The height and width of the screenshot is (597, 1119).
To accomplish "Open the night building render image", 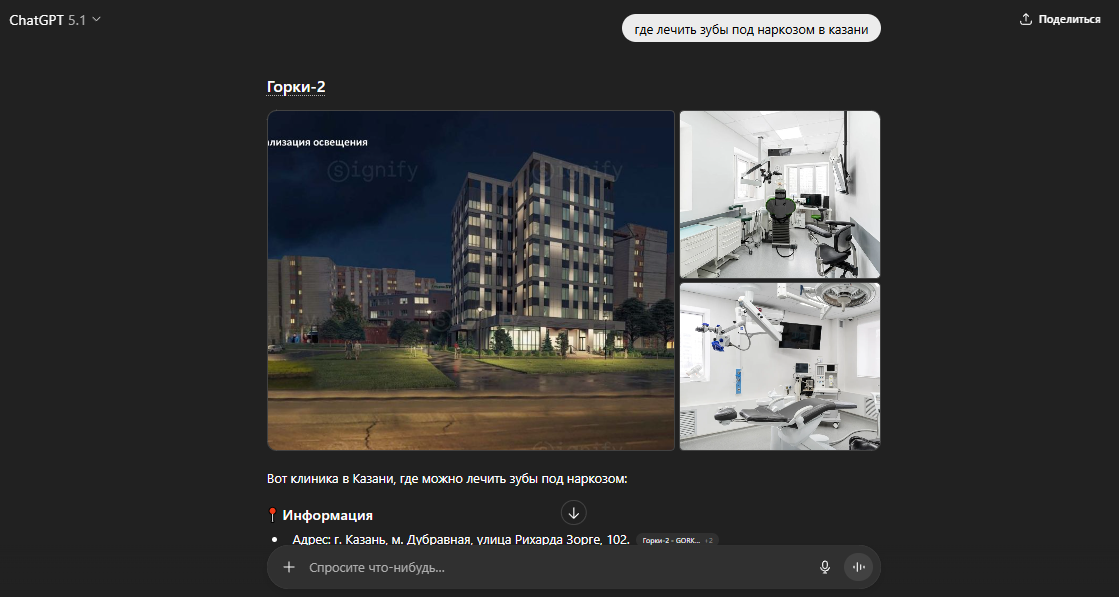I will (x=471, y=280).
